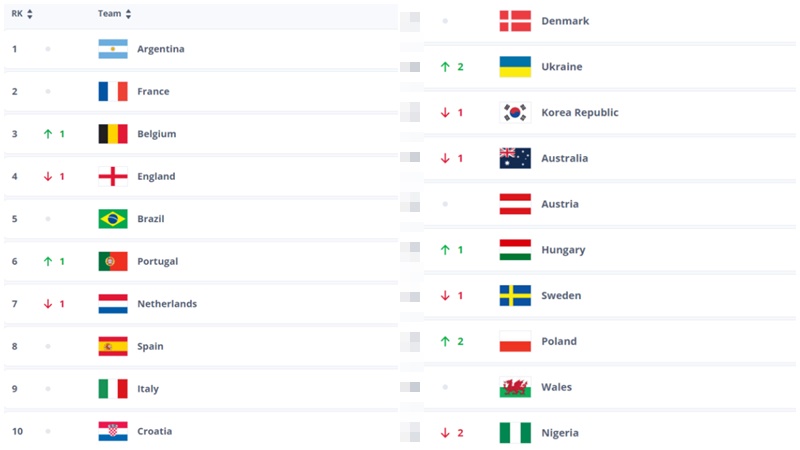Click the Italy row rank number 9
800x450 pixels.
click(x=15, y=389)
